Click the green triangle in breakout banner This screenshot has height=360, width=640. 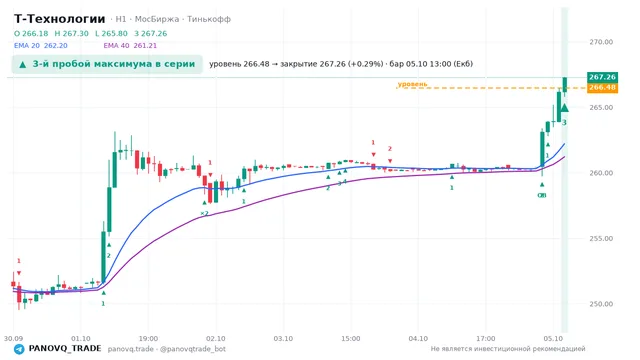23,64
